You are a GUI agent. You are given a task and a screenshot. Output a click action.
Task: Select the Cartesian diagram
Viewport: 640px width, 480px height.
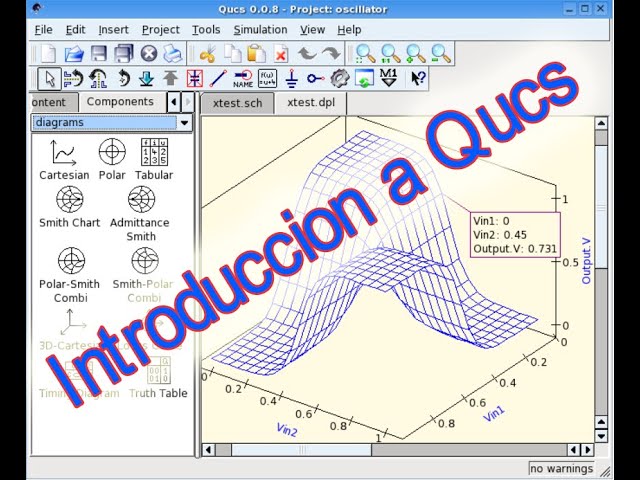coord(64,159)
